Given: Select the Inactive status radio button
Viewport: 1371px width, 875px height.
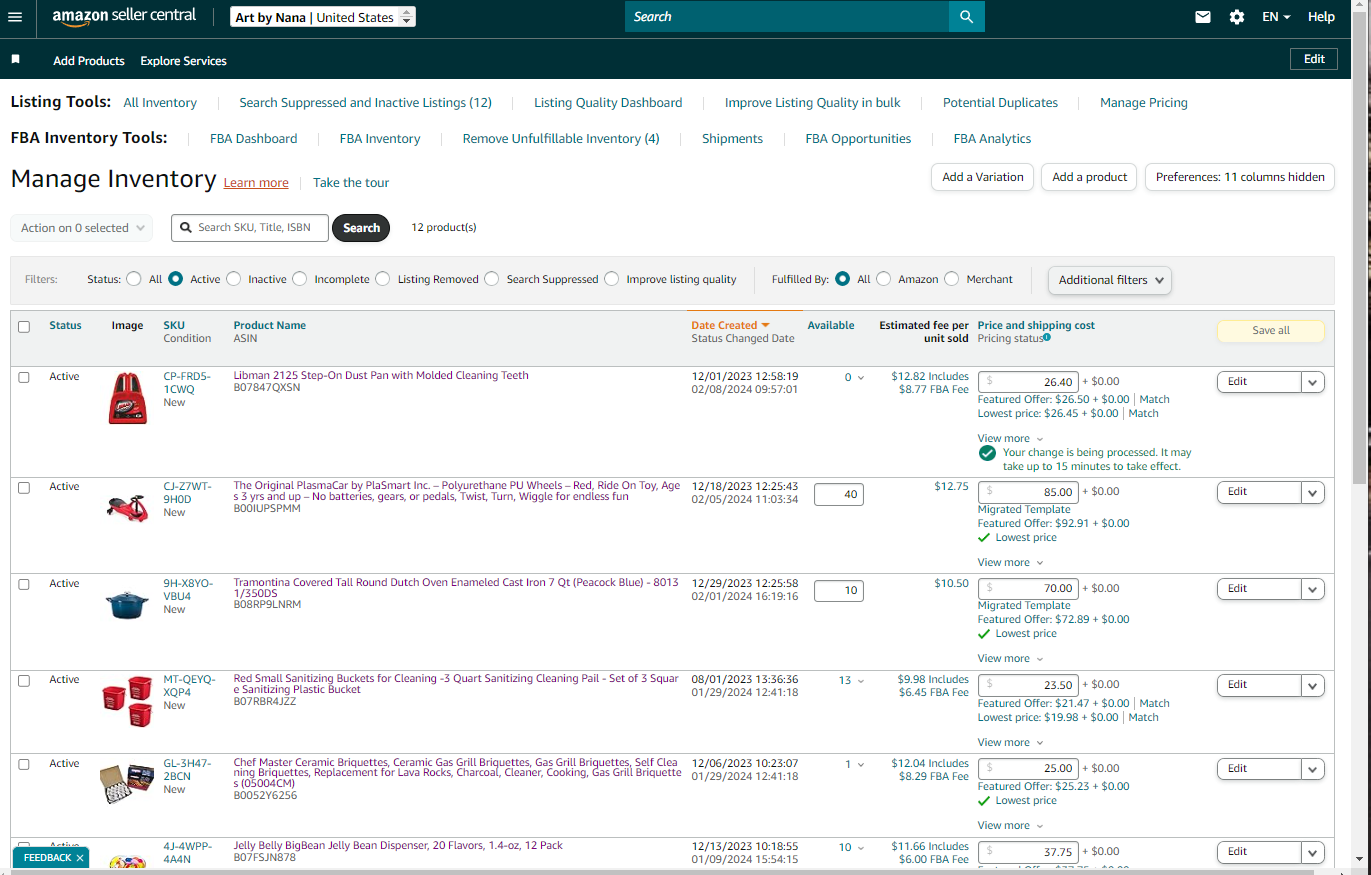Looking at the screenshot, I should (x=234, y=279).
